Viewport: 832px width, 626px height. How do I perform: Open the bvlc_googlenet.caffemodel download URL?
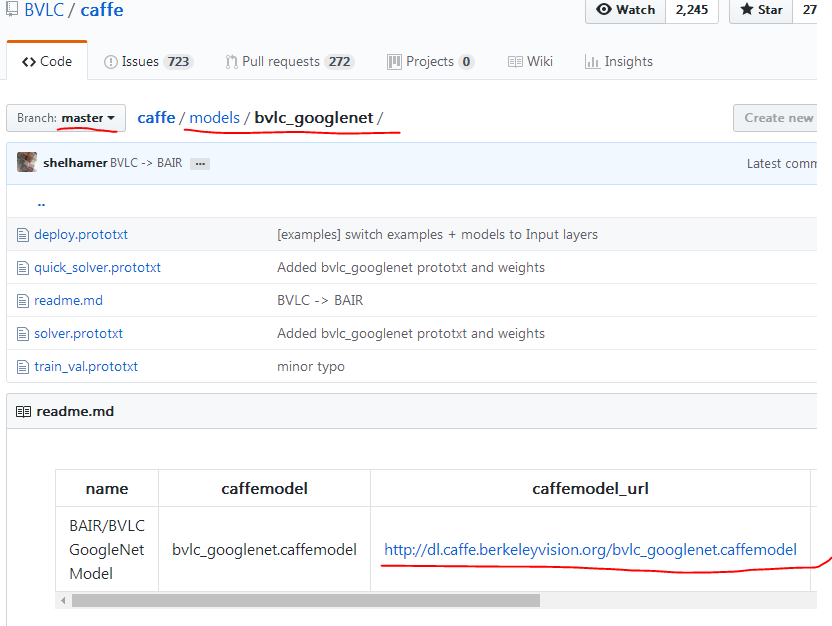pyautogui.click(x=590, y=550)
